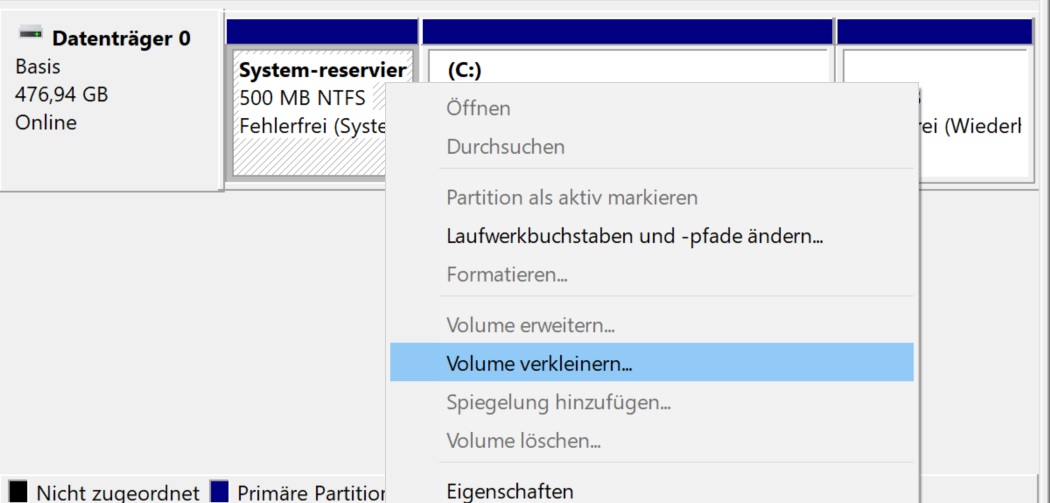Select the Datenträger 0 disk label
Image resolution: width=1050 pixels, height=503 pixels.
pyautogui.click(x=120, y=38)
